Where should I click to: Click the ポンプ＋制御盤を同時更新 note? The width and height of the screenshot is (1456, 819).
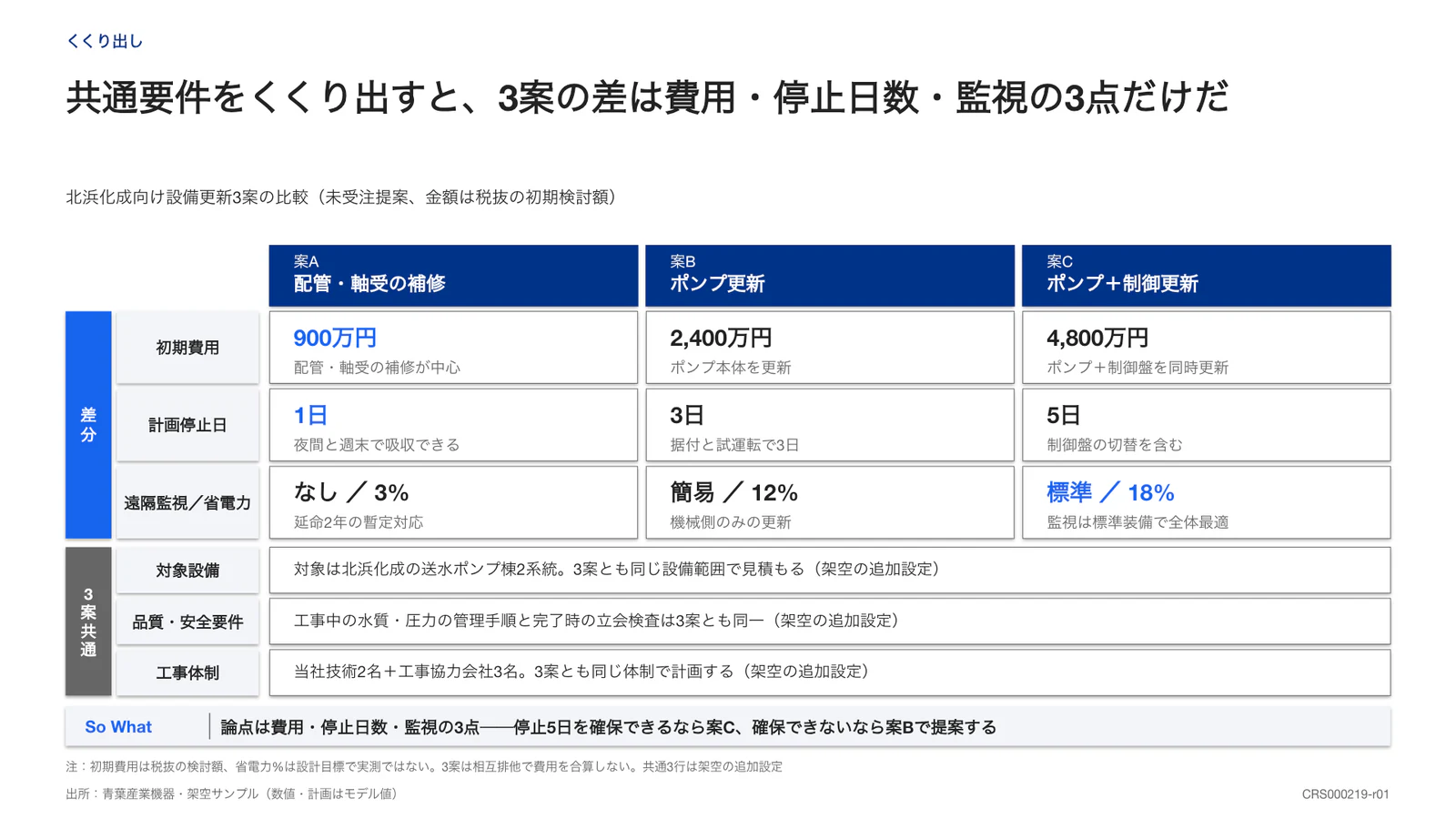point(1137,368)
